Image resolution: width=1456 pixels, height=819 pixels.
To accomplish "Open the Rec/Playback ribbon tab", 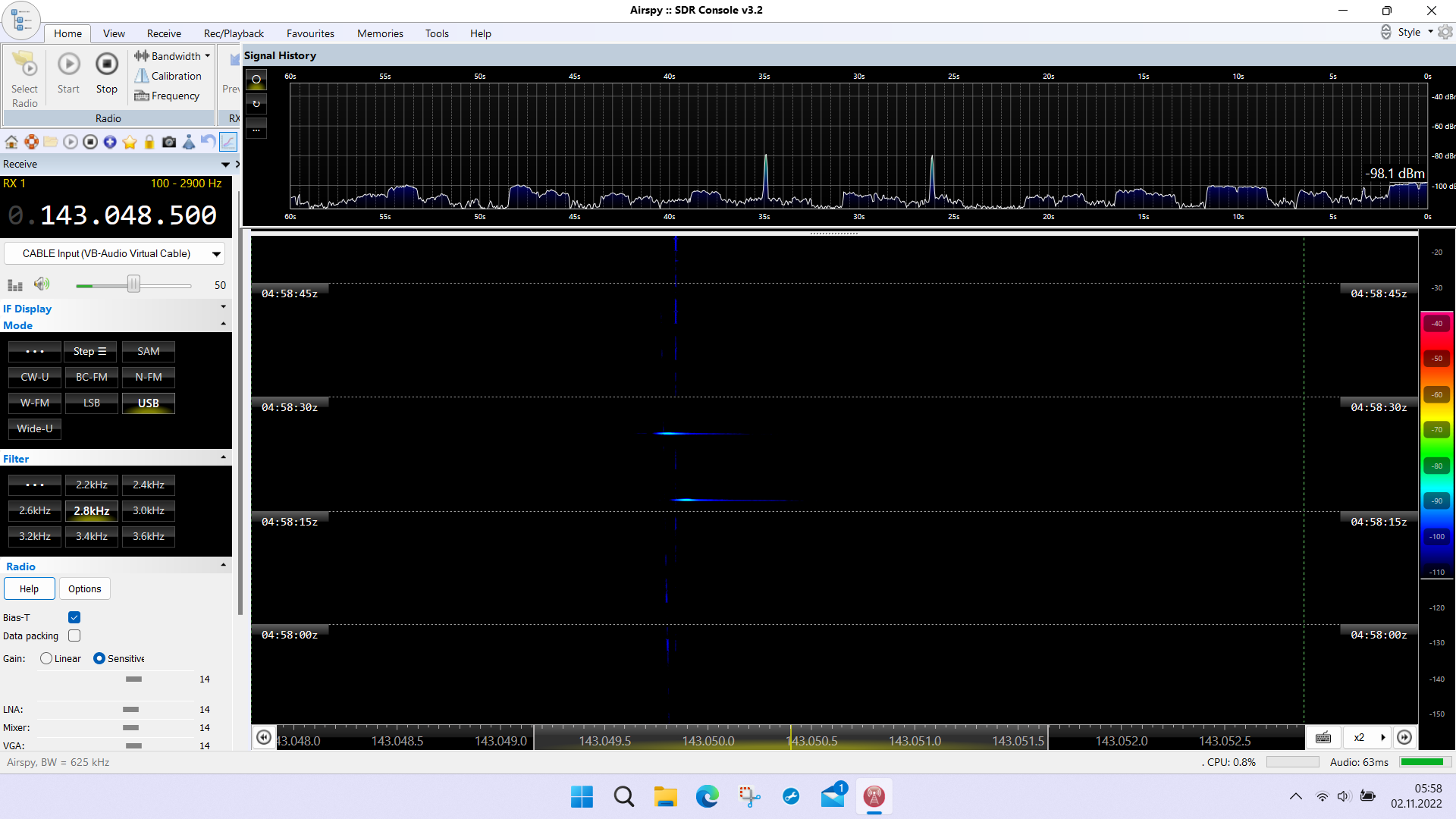I will pos(234,33).
